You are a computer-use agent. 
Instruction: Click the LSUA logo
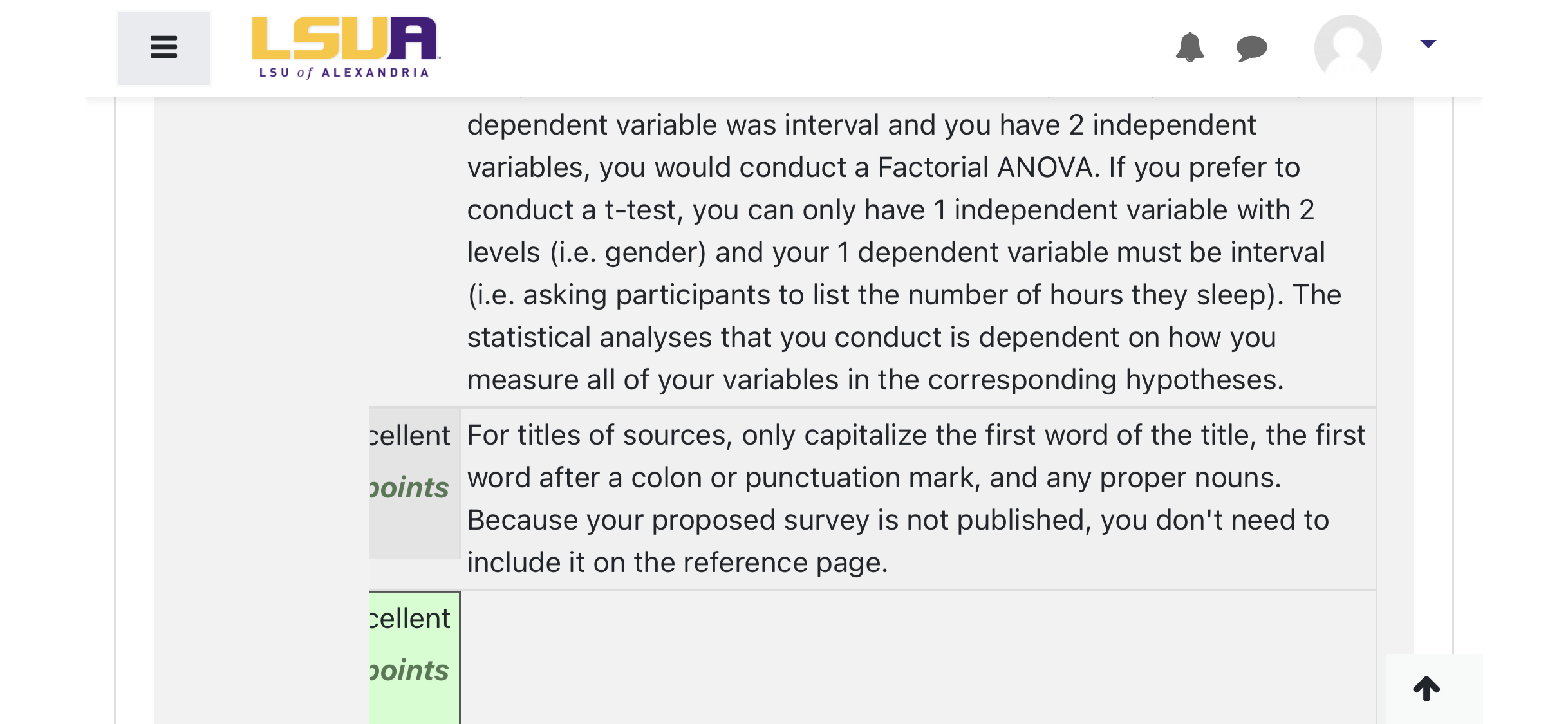(345, 48)
